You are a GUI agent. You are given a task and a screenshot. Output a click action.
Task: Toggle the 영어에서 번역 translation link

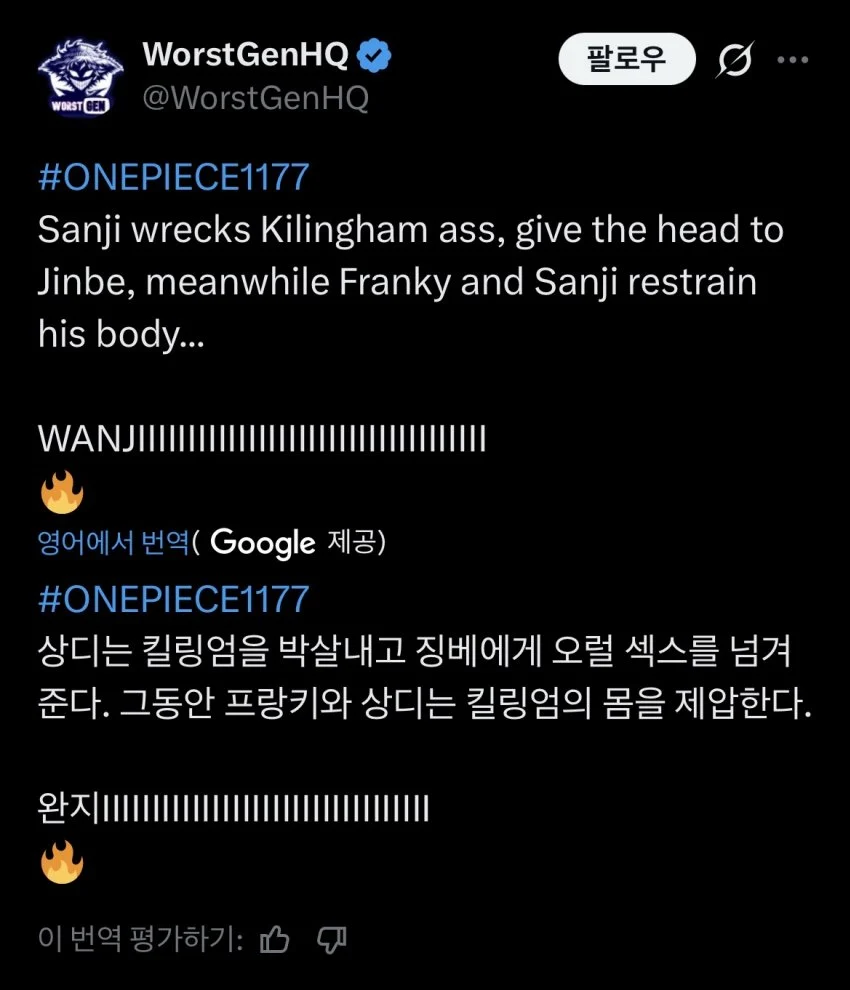113,542
